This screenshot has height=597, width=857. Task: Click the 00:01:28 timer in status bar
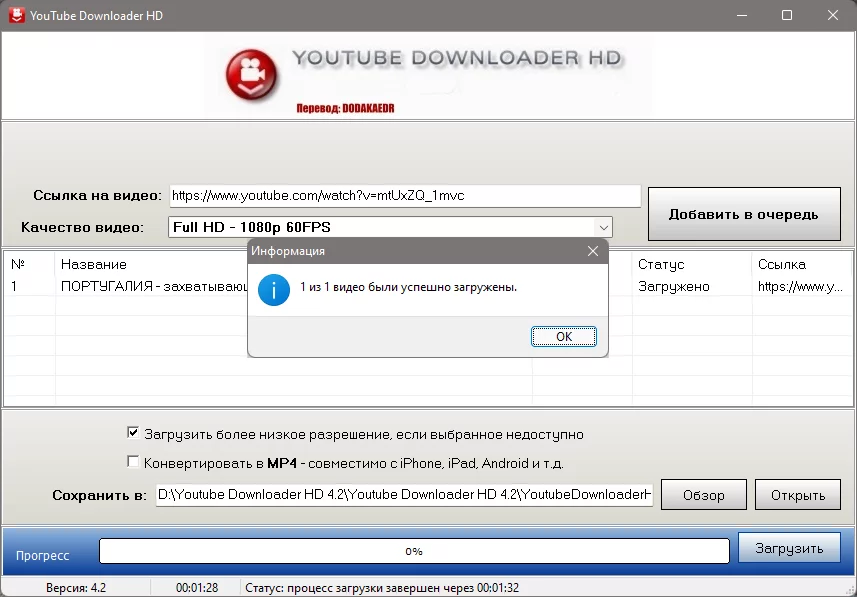pos(197,588)
